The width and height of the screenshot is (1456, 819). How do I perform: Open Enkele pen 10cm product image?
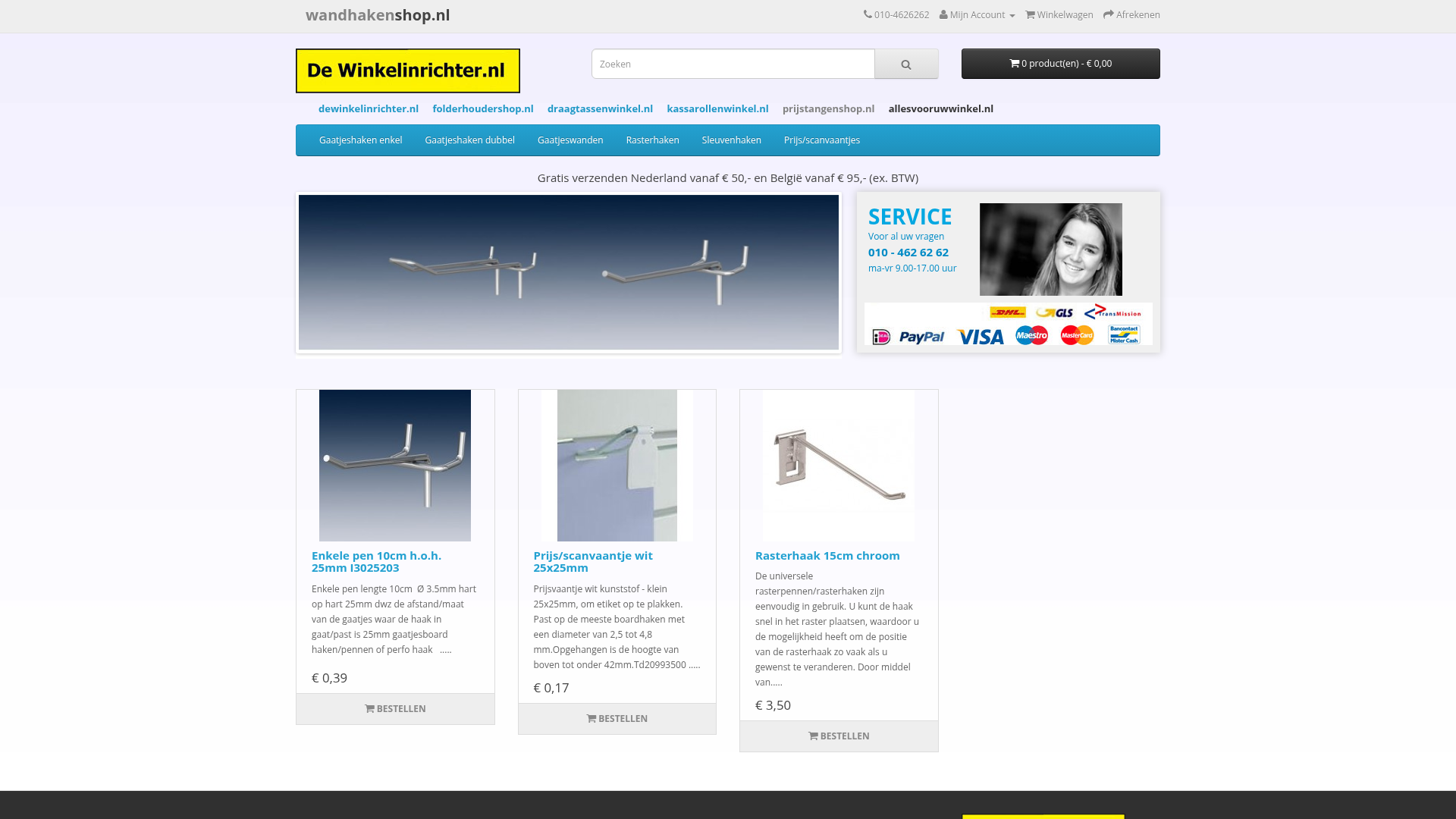(x=395, y=466)
